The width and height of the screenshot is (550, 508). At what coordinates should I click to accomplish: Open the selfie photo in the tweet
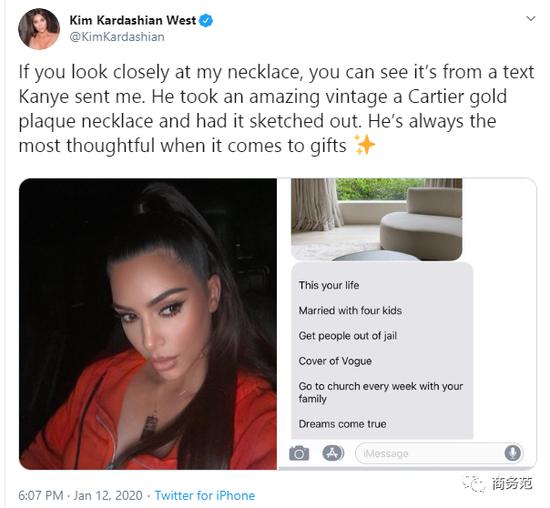pos(148,324)
